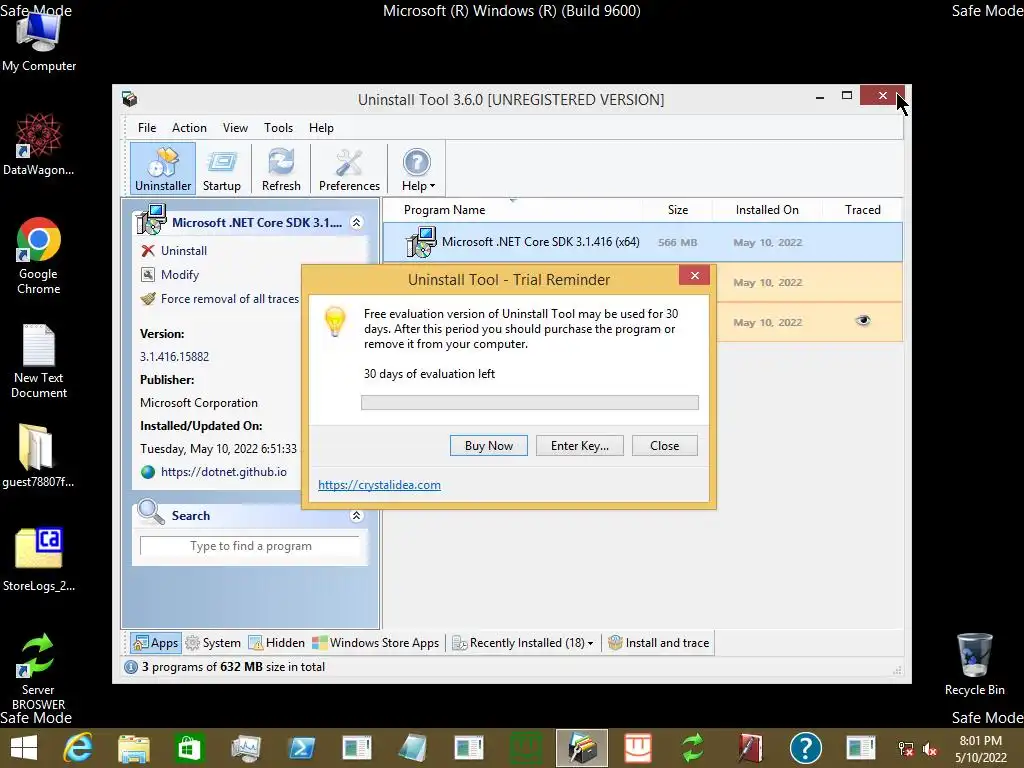Open the guest78807f folder on desktop

(37, 456)
